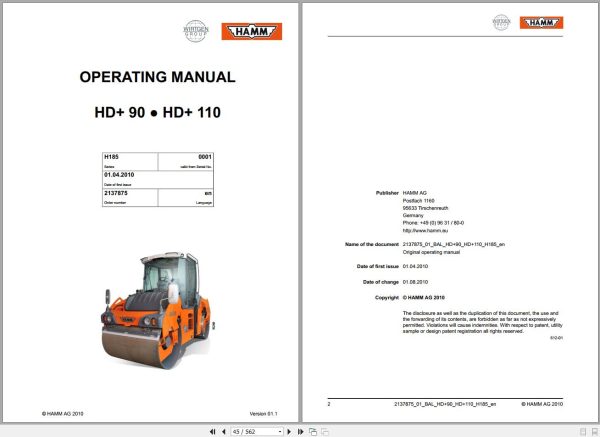Click the 'H185' series table cell
600x437 pixels.
[130, 161]
